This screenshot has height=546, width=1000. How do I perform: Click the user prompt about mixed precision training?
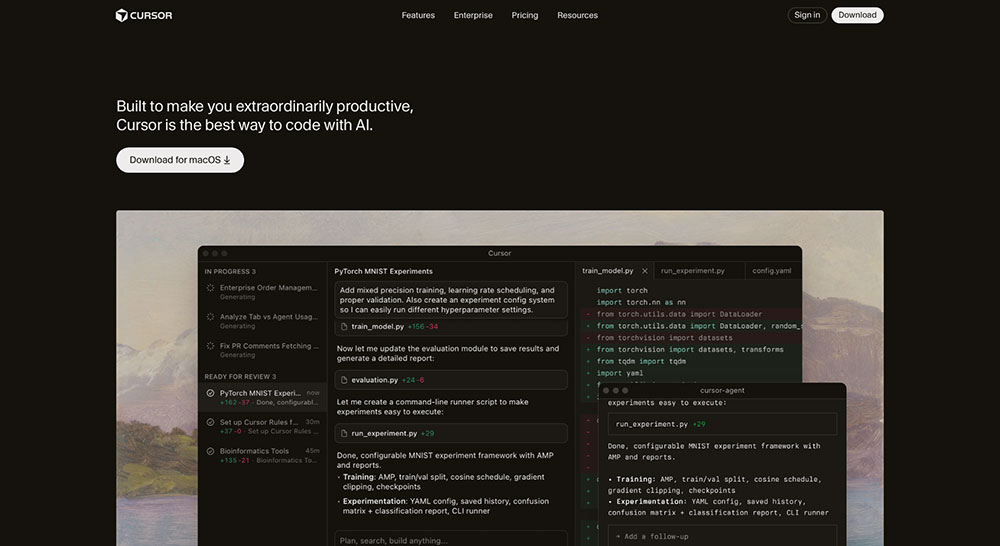coord(451,300)
